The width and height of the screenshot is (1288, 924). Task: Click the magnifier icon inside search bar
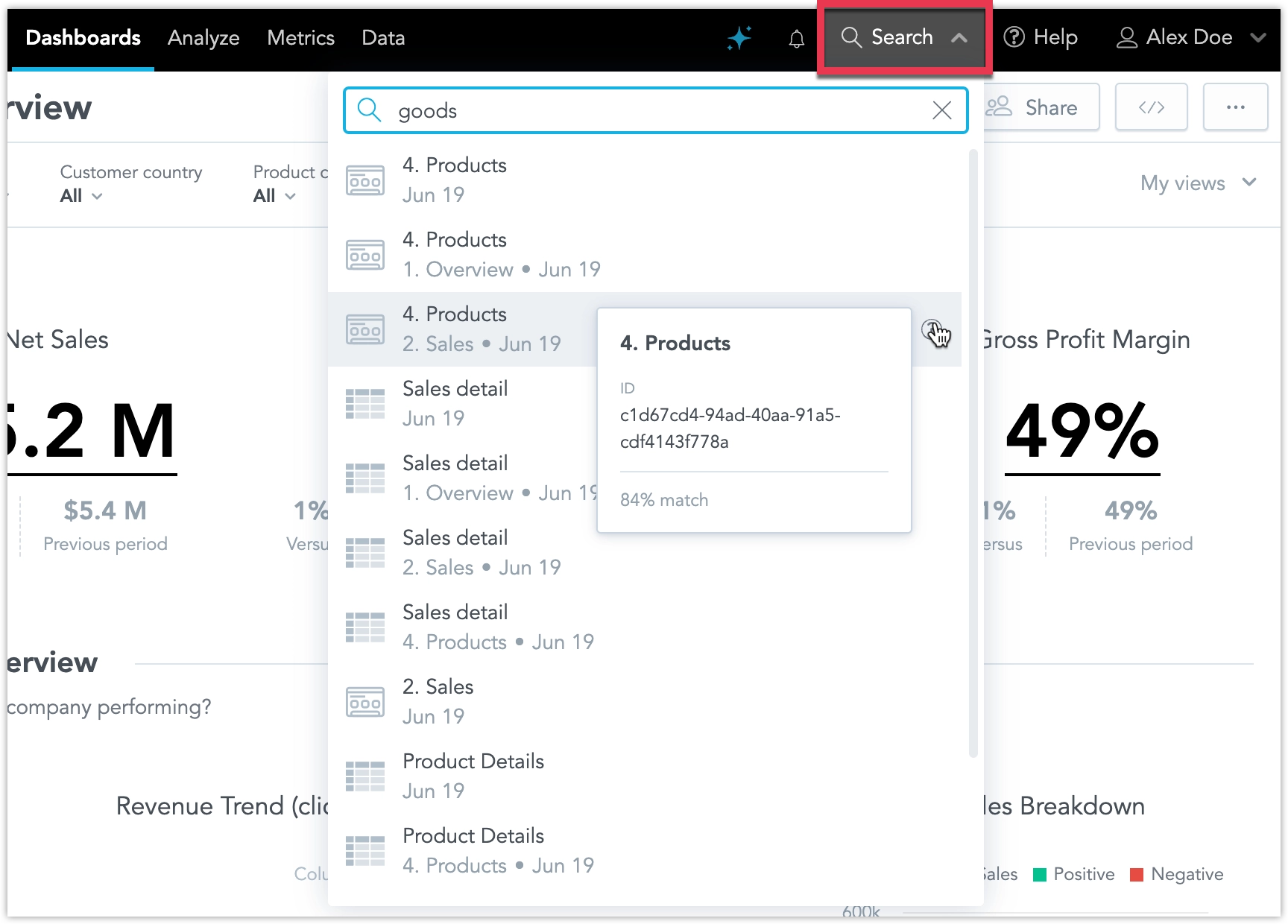[369, 110]
